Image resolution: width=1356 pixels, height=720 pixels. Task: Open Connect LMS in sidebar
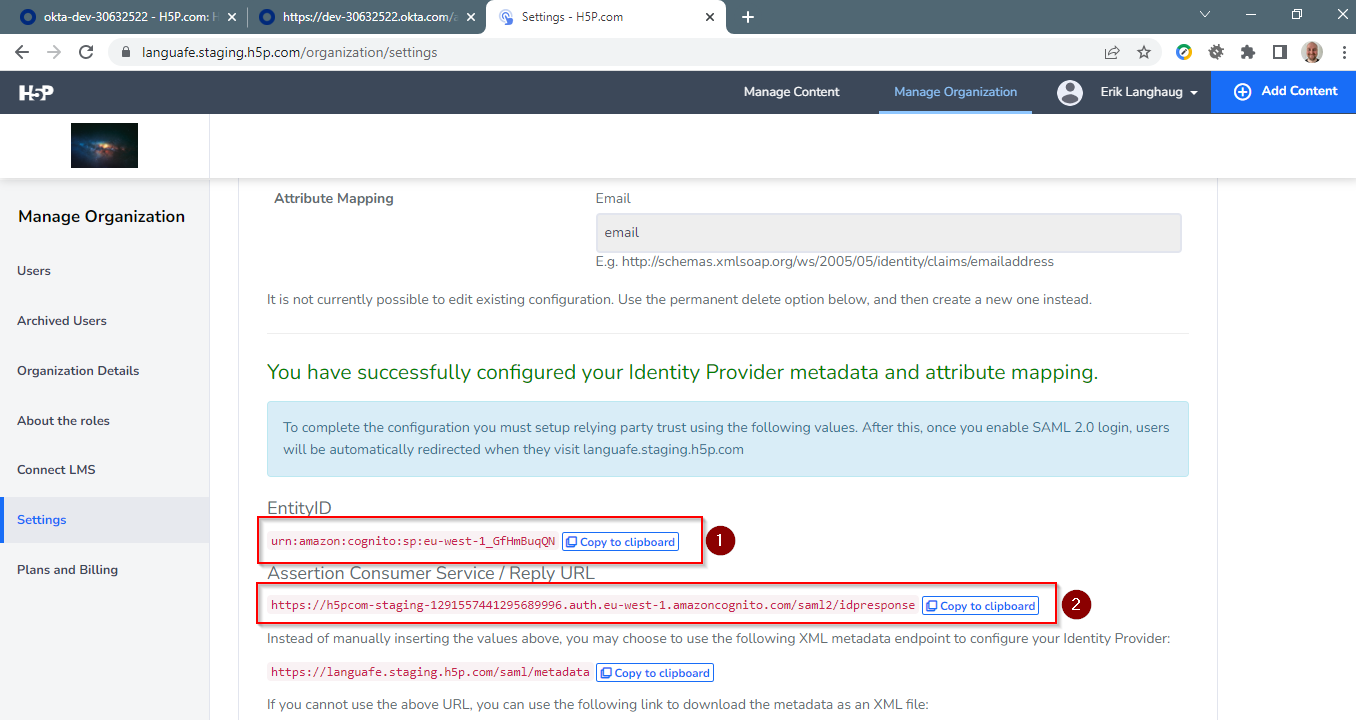coord(56,470)
